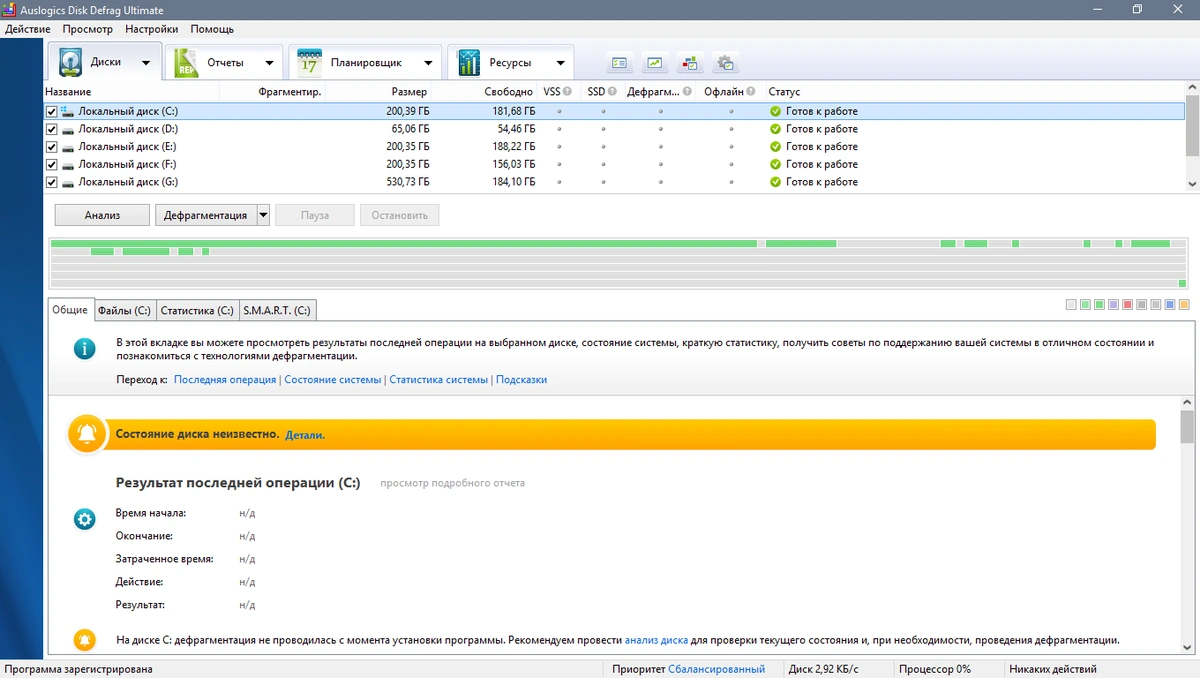Click the help icon next to VSS

pyautogui.click(x=568, y=92)
